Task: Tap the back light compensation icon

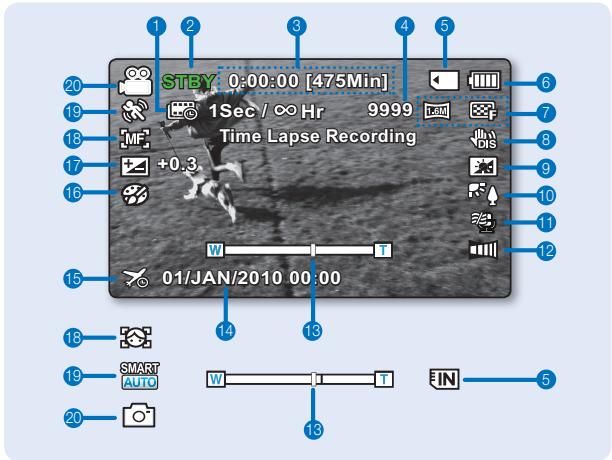Action: pyautogui.click(x=483, y=167)
